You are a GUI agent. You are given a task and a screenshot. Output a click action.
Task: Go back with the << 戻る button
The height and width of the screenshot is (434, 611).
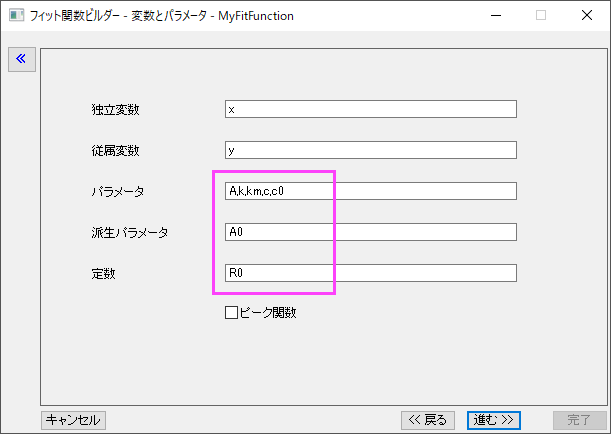(428, 420)
